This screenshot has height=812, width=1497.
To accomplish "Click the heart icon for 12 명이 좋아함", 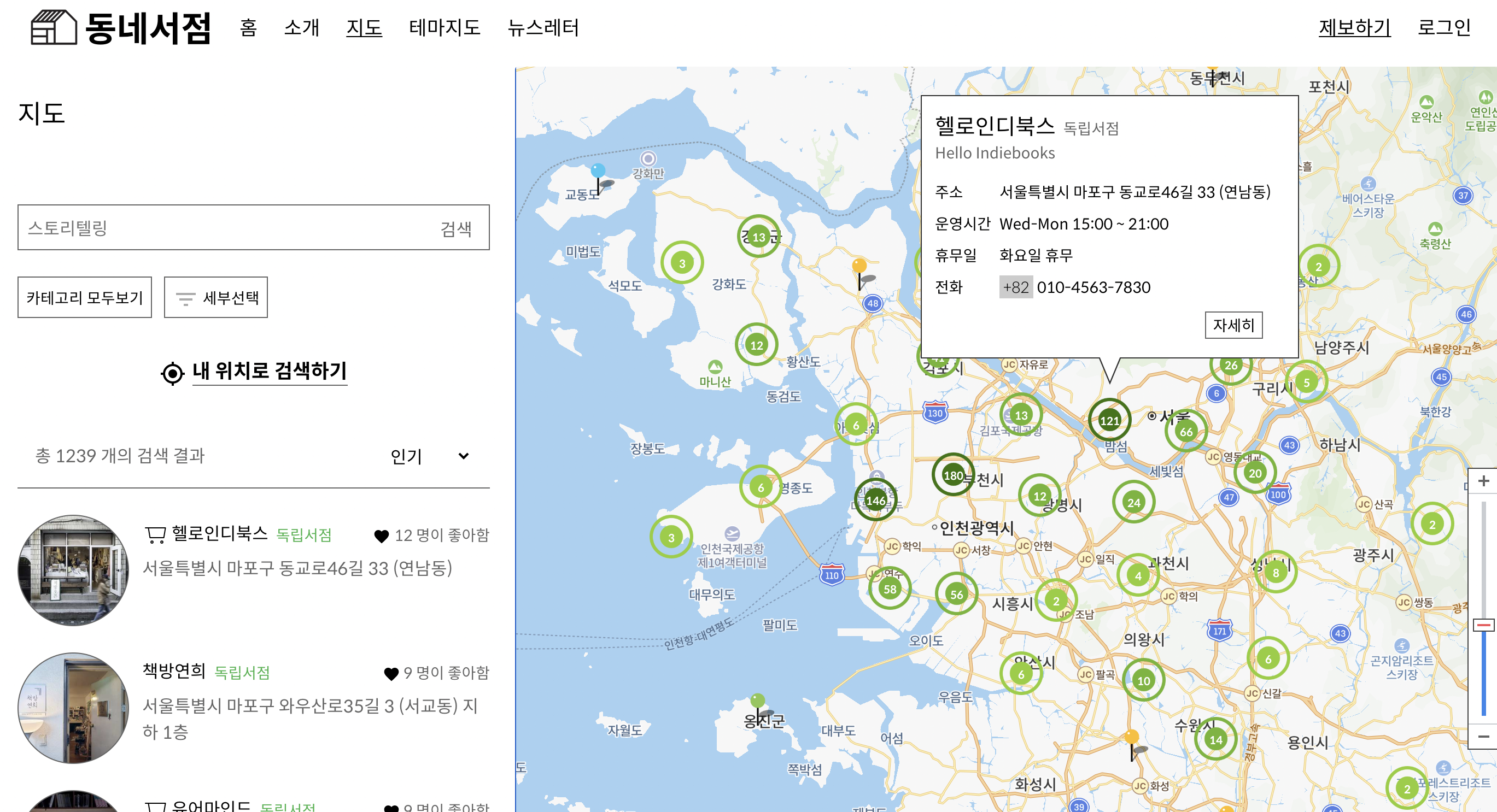I will pyautogui.click(x=381, y=536).
